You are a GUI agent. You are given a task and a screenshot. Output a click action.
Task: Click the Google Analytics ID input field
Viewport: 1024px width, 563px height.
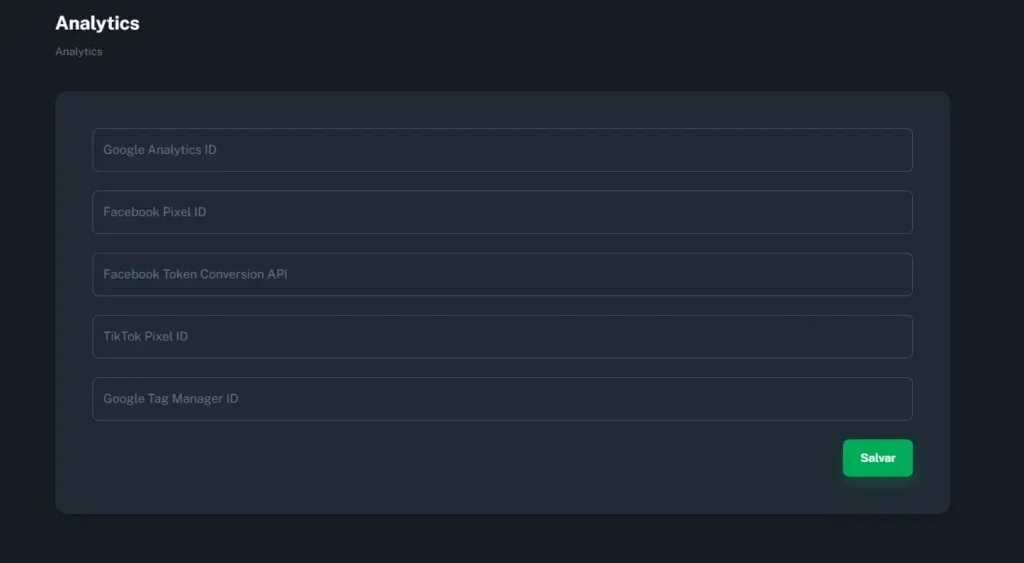click(x=502, y=150)
